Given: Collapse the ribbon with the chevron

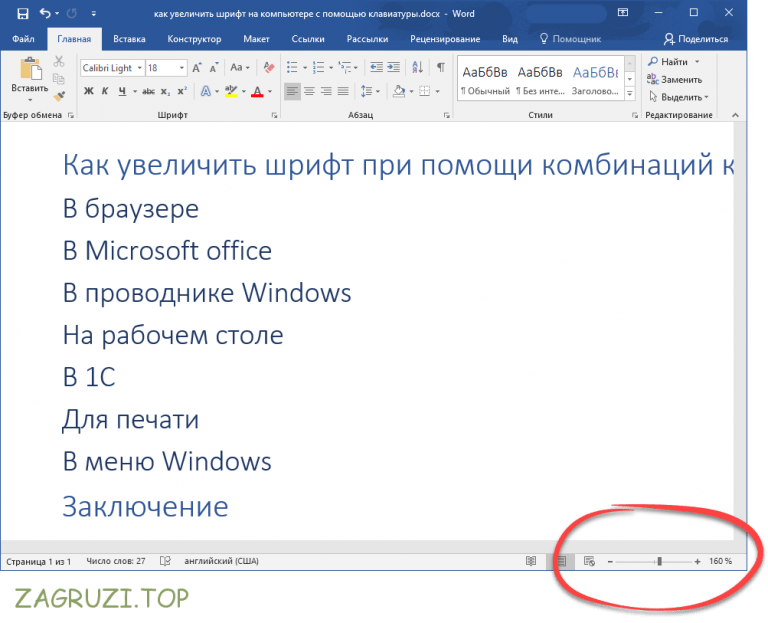Looking at the screenshot, I should click(735, 115).
